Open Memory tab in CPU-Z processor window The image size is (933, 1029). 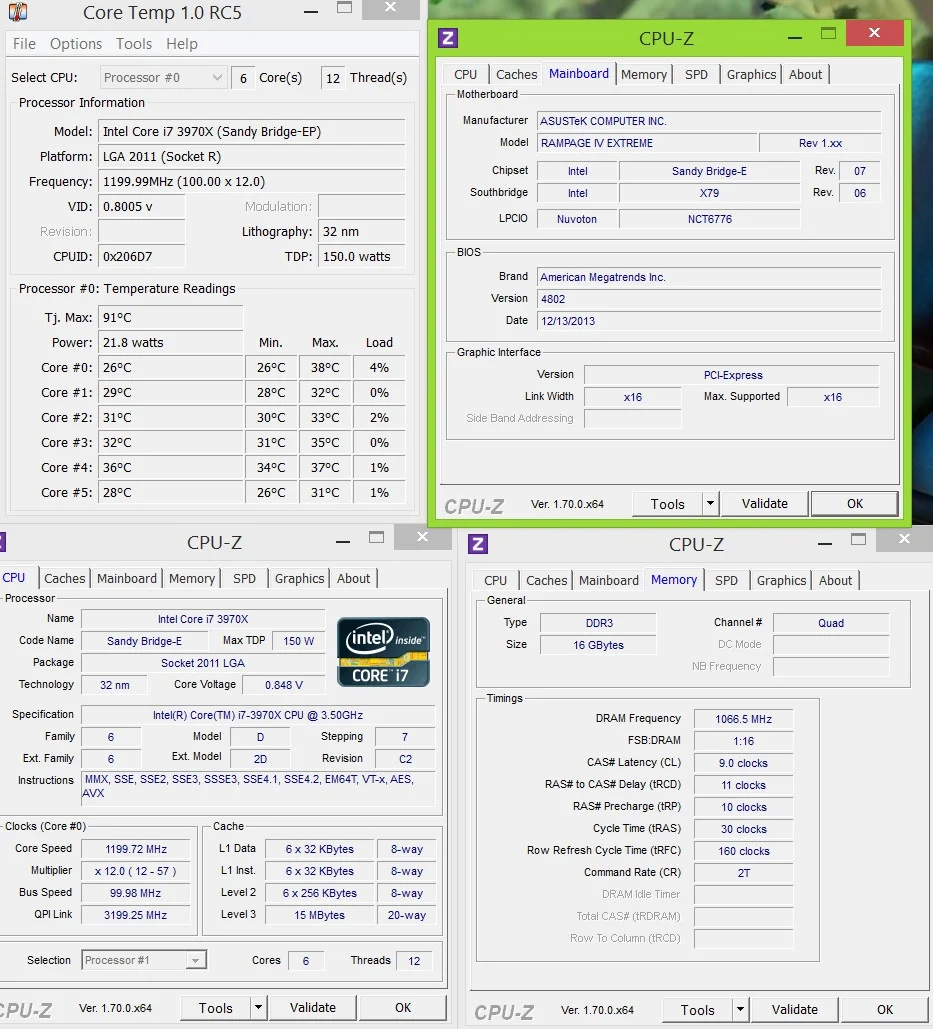192,579
